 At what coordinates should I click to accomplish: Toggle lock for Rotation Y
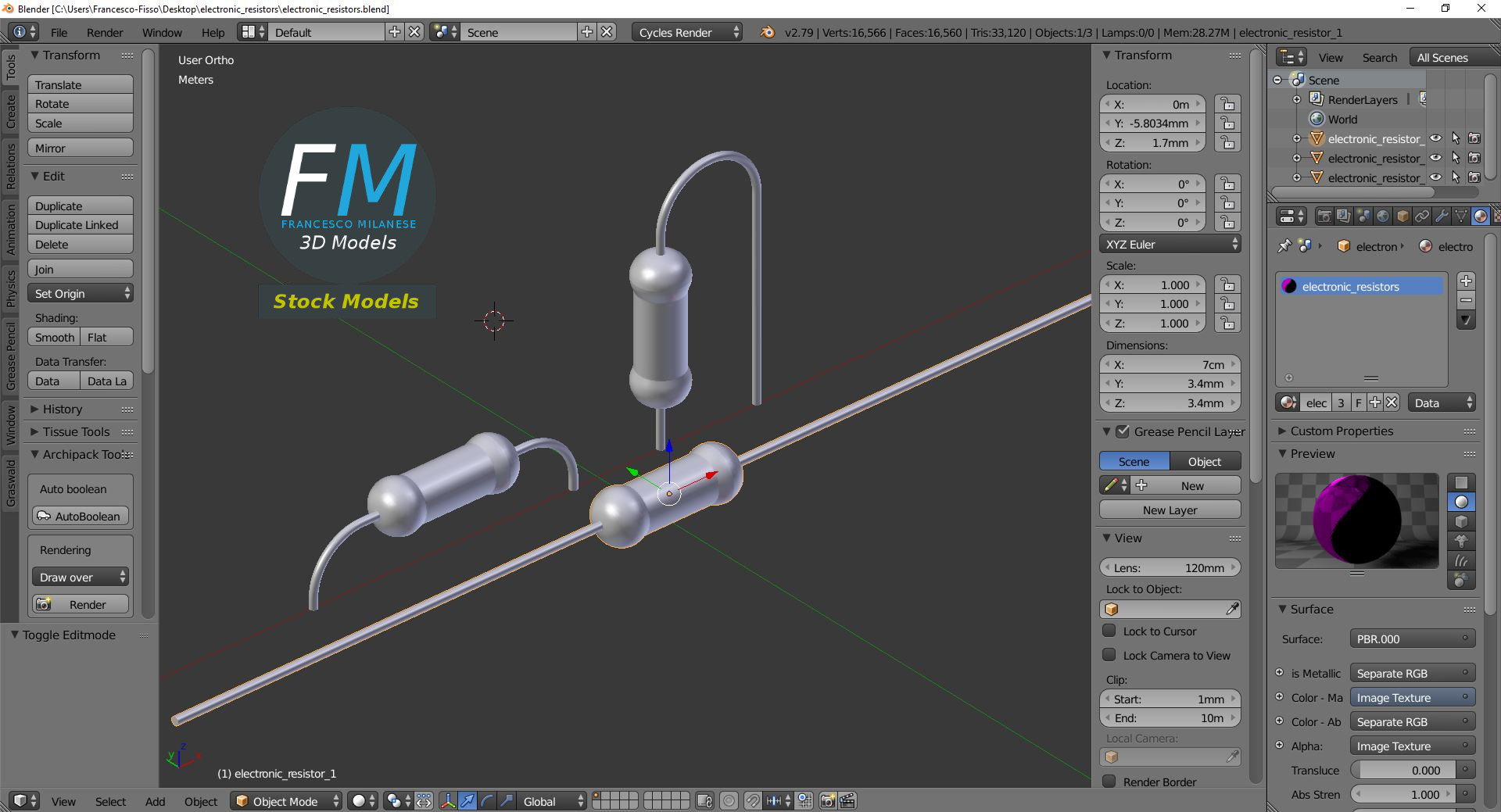(x=1228, y=203)
